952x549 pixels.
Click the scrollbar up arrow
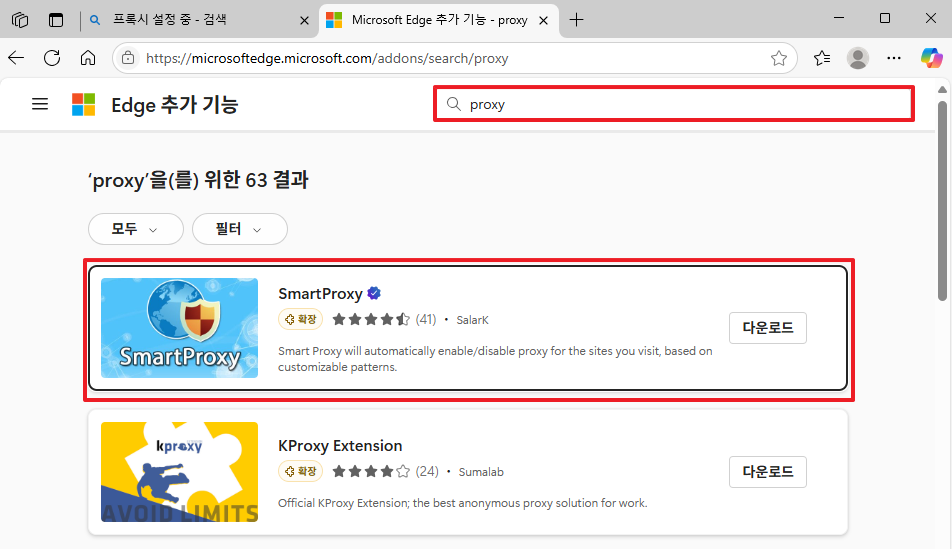pos(942,89)
